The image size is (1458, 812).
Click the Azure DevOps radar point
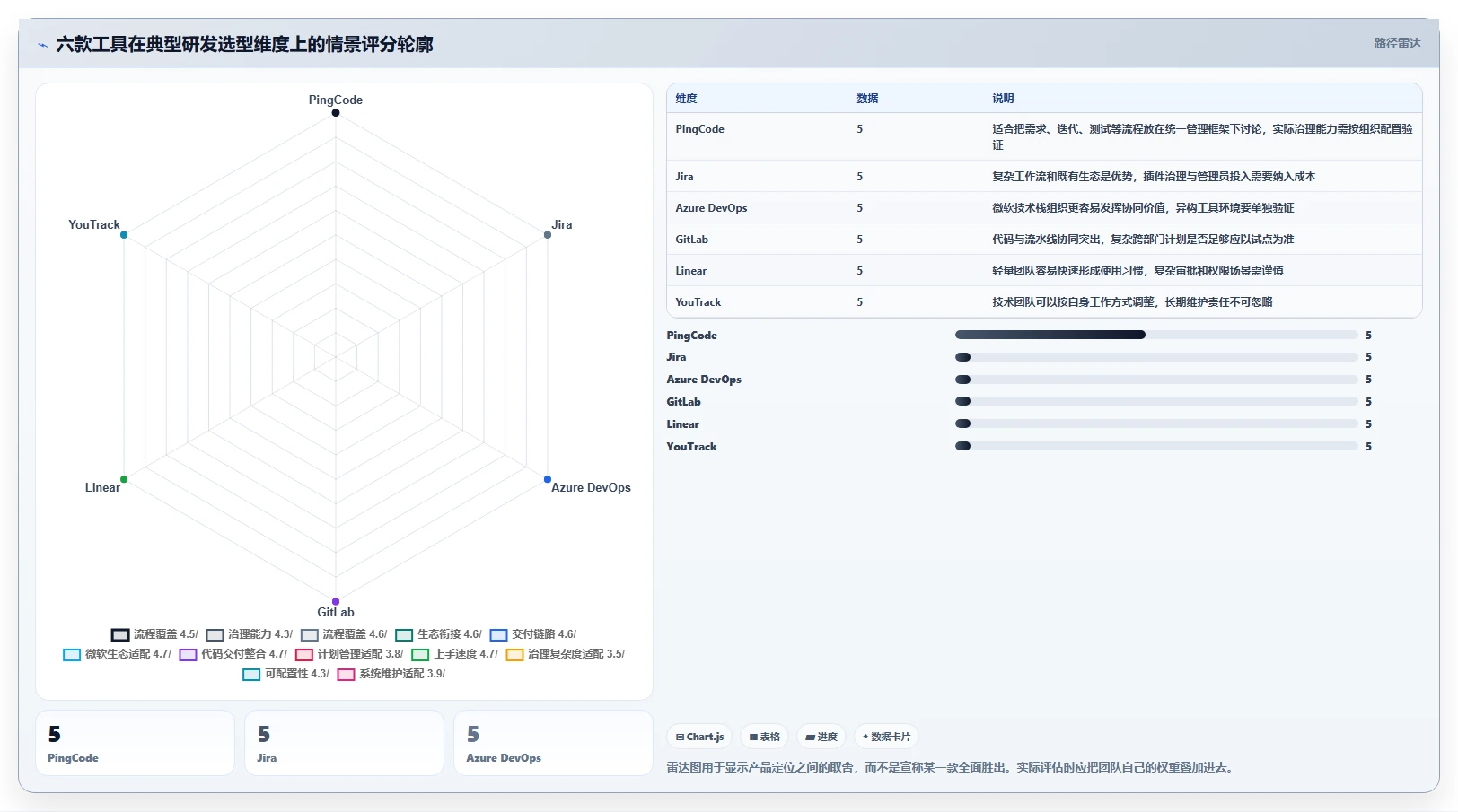click(x=548, y=479)
